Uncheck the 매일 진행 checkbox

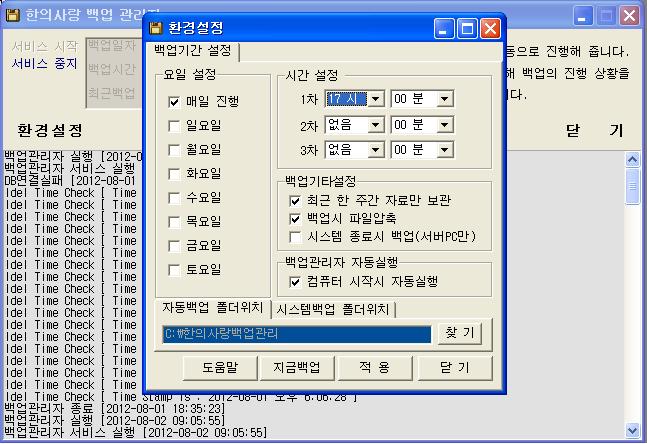175,102
